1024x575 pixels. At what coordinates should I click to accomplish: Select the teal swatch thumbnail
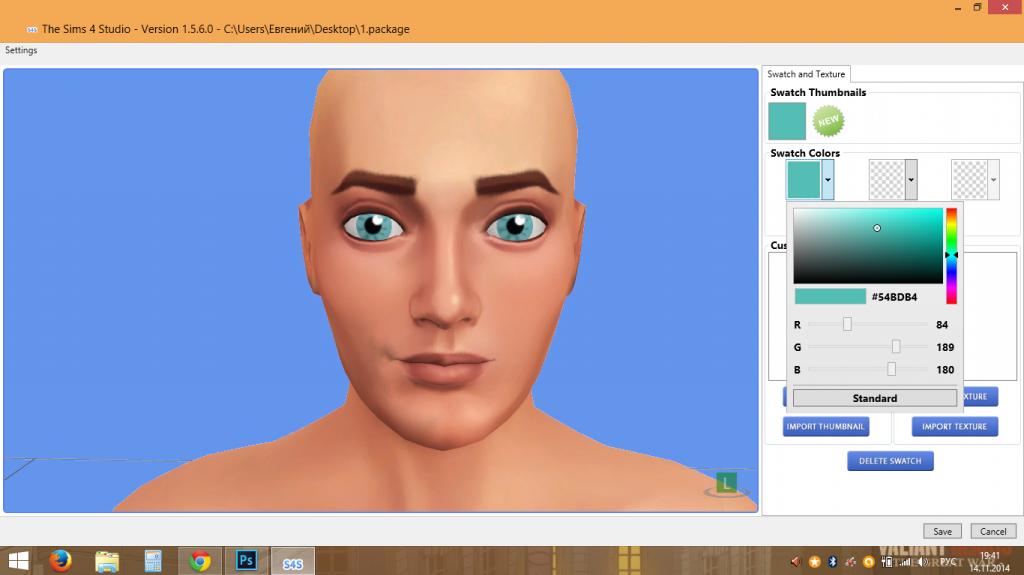787,121
